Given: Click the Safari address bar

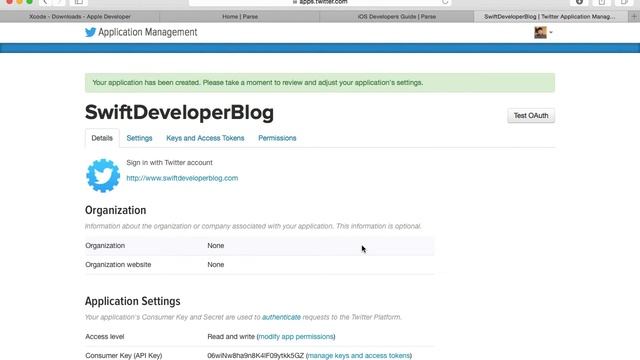Looking at the screenshot, I should tap(320, 2).
